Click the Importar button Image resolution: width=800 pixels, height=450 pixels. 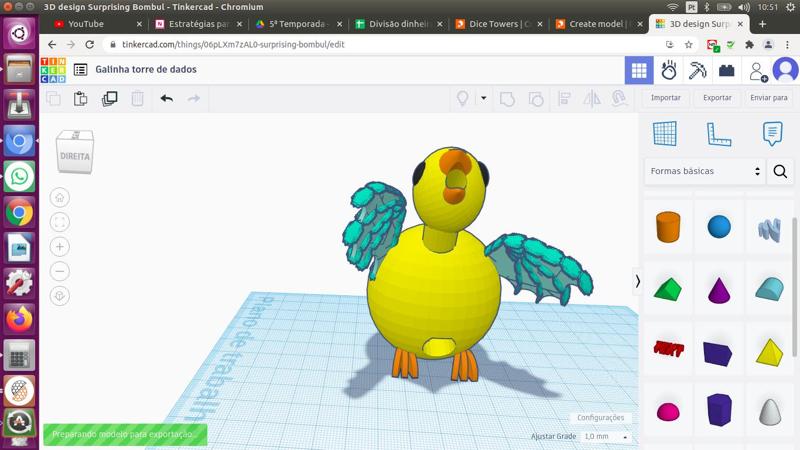(665, 97)
